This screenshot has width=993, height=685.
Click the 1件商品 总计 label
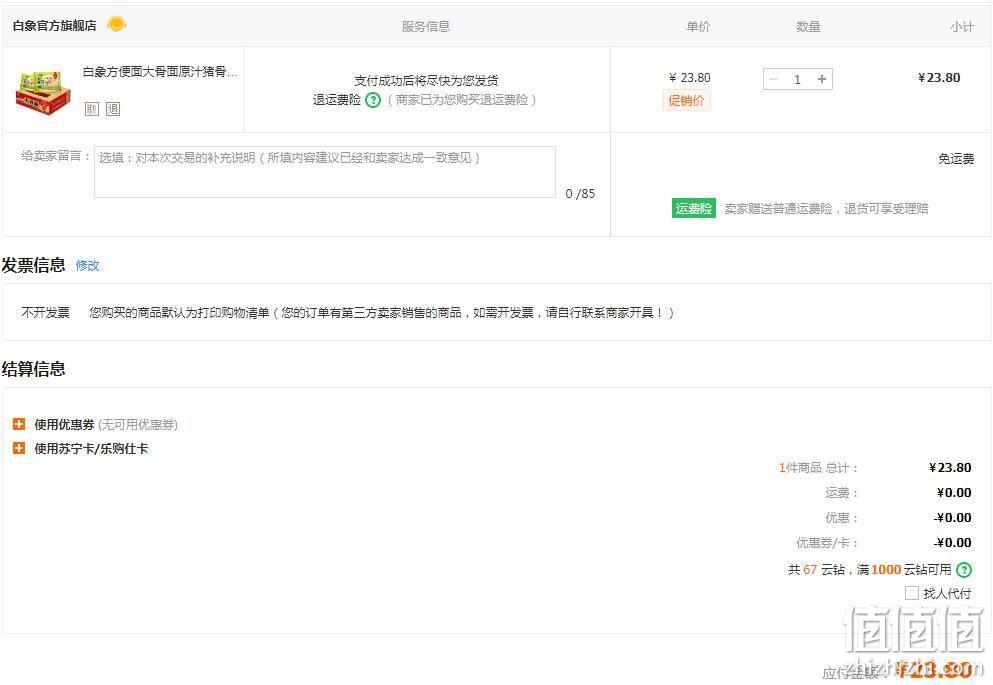click(818, 468)
